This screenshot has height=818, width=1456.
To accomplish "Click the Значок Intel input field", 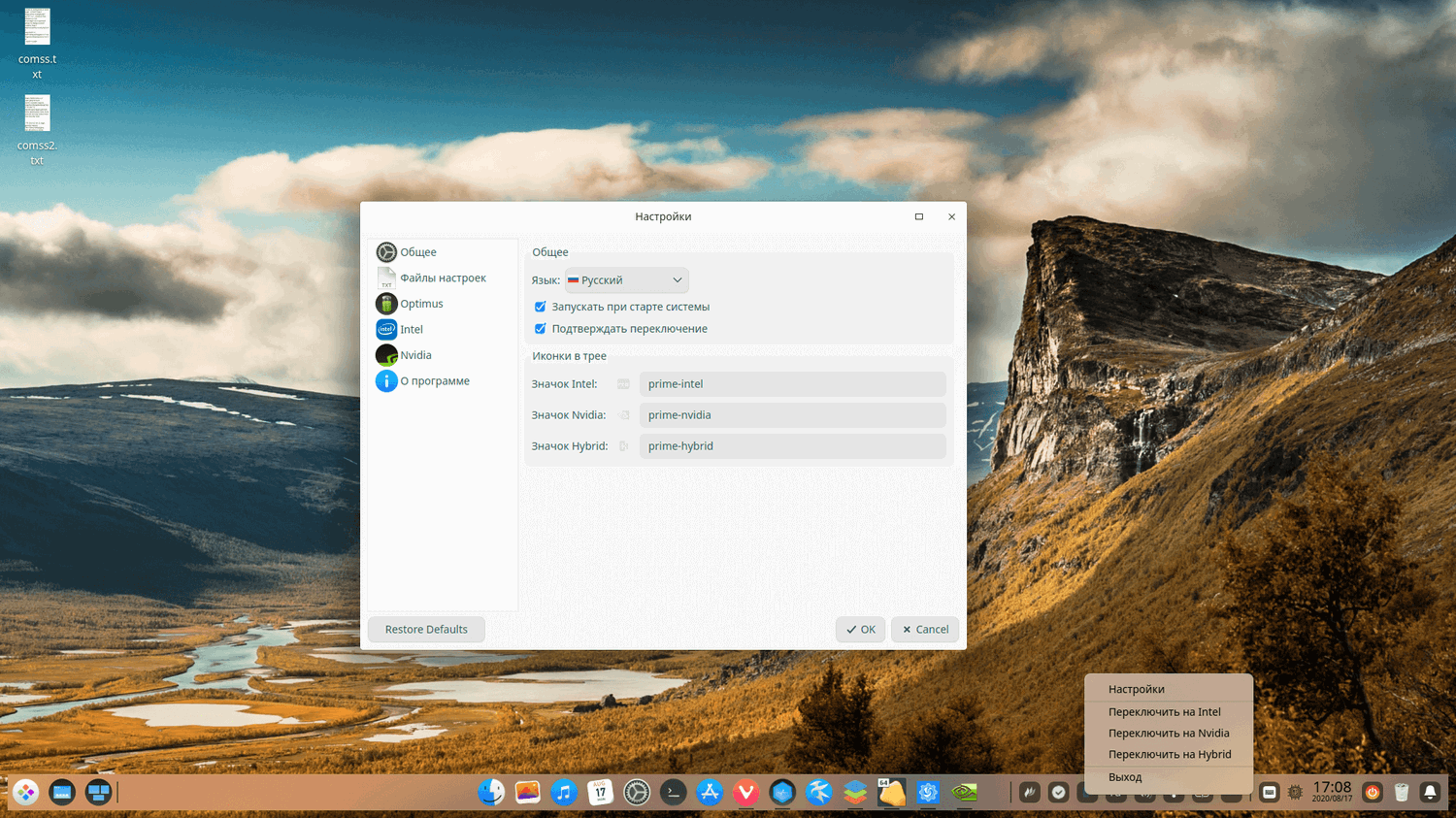I will click(792, 384).
